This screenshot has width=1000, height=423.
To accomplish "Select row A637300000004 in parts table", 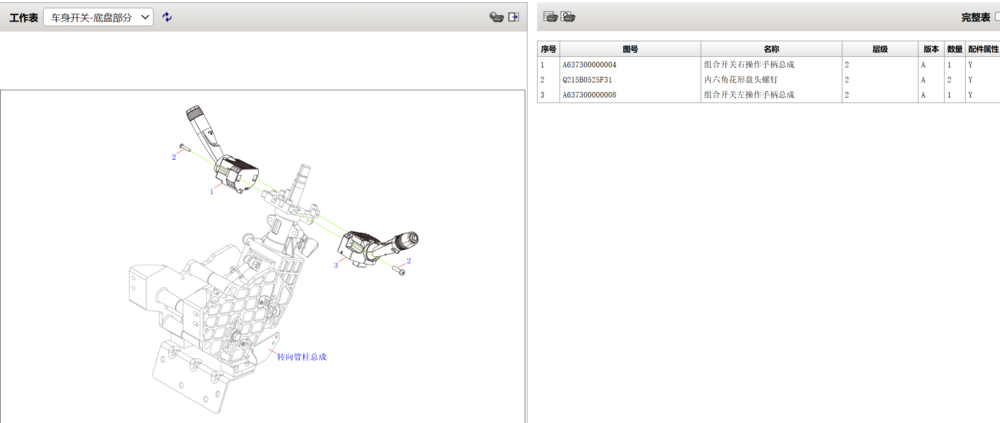I will [768, 64].
